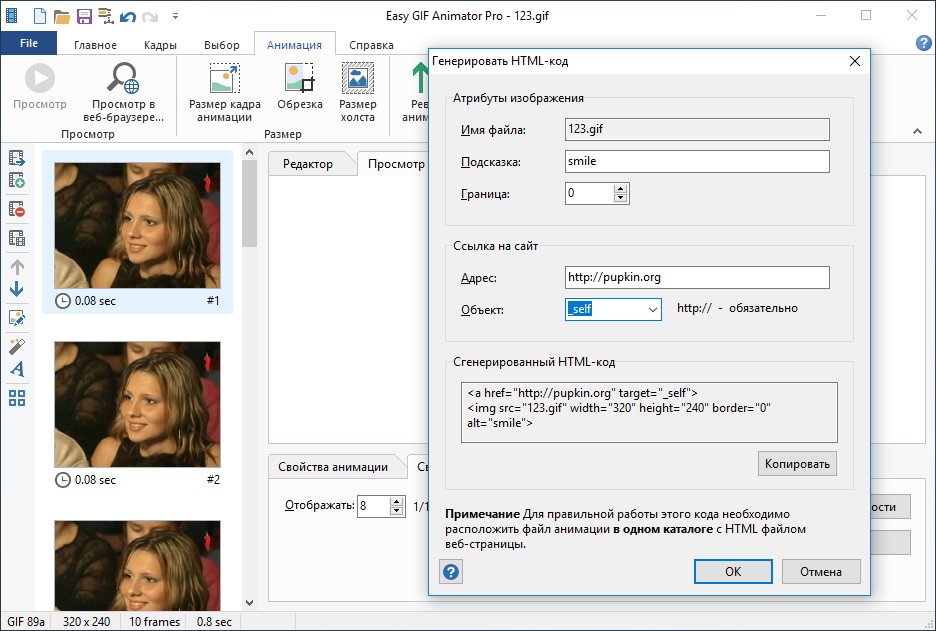
Task: Click the New file icon in quick toolbar
Action: tap(39, 16)
